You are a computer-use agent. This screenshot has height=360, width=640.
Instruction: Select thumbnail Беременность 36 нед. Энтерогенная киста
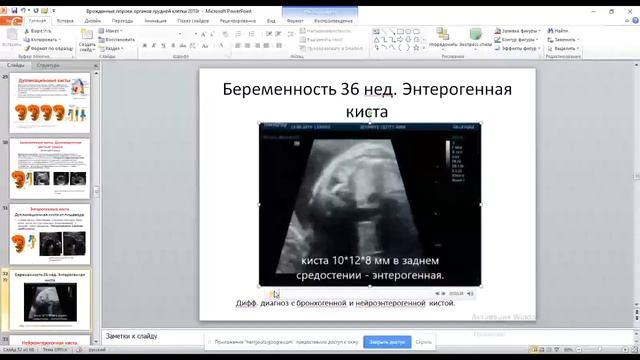tap(50, 300)
